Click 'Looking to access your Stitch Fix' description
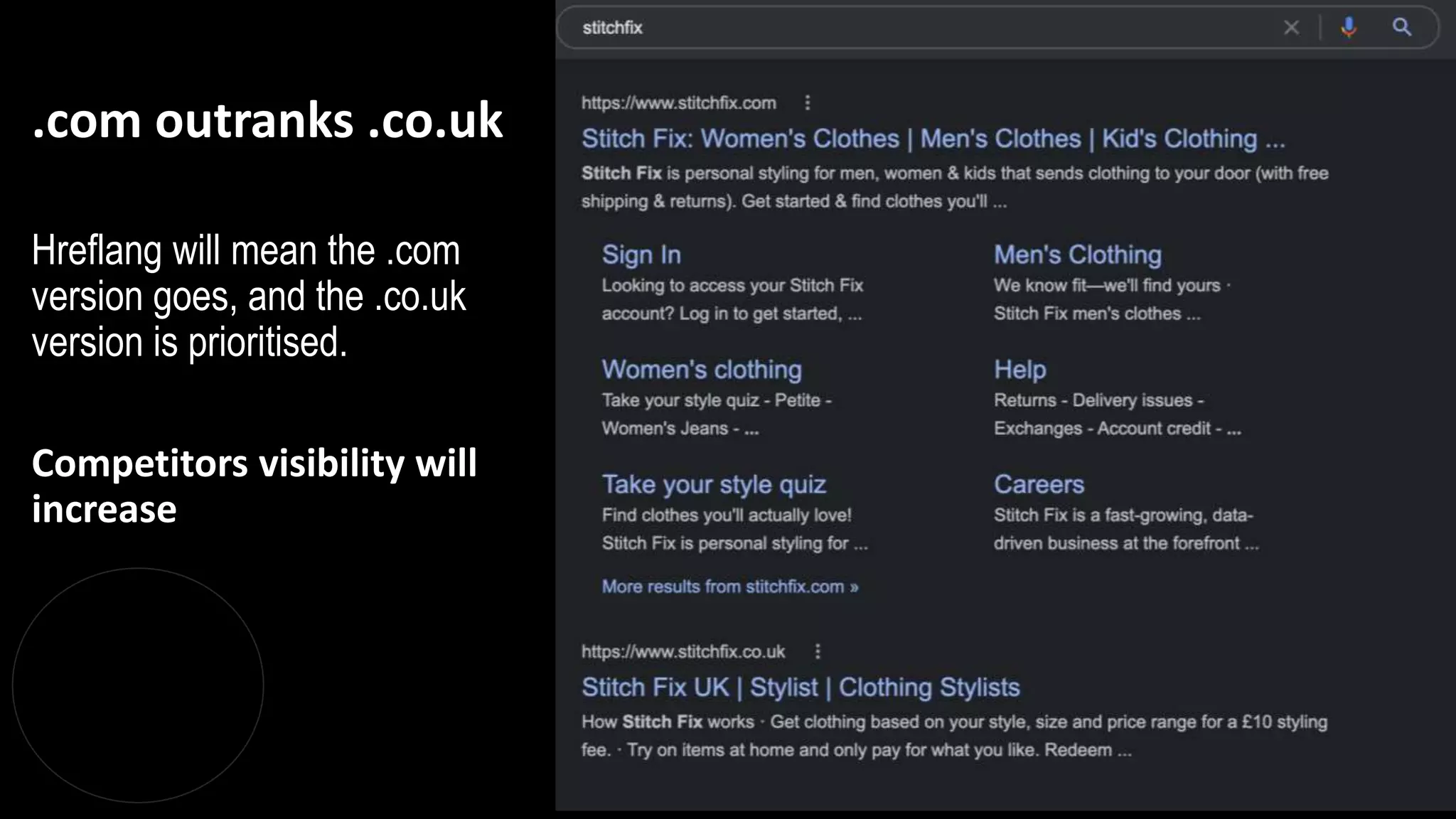Viewport: 1456px width, 819px height. click(x=732, y=299)
